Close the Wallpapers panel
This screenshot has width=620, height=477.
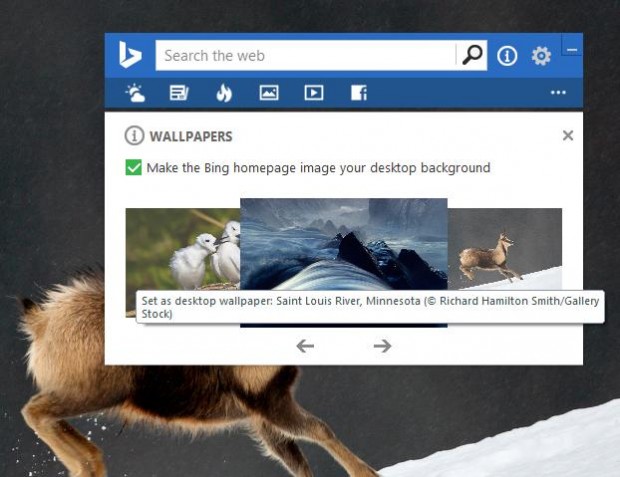(x=568, y=136)
